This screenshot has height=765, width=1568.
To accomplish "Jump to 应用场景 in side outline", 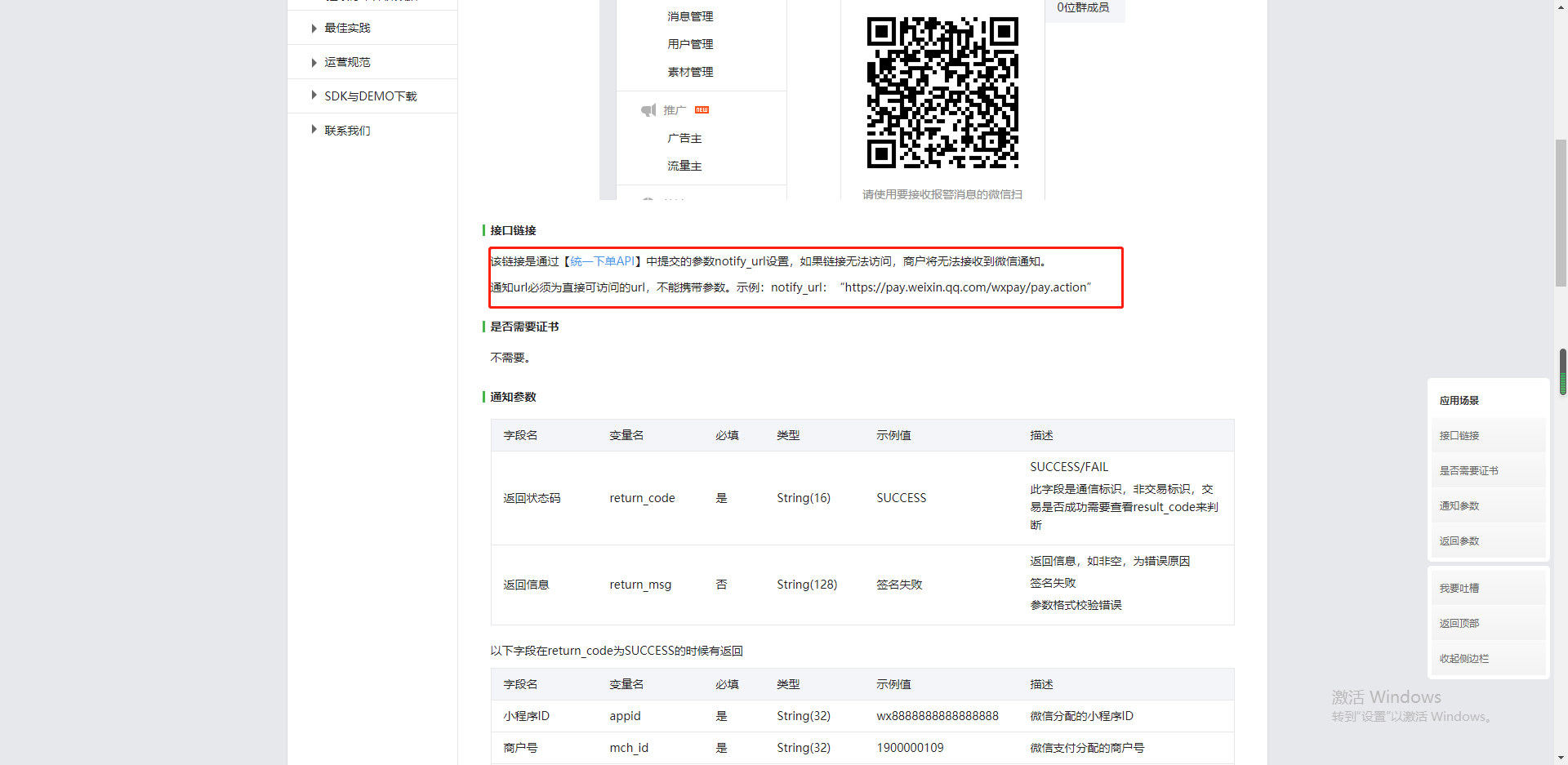I will 1459,401.
